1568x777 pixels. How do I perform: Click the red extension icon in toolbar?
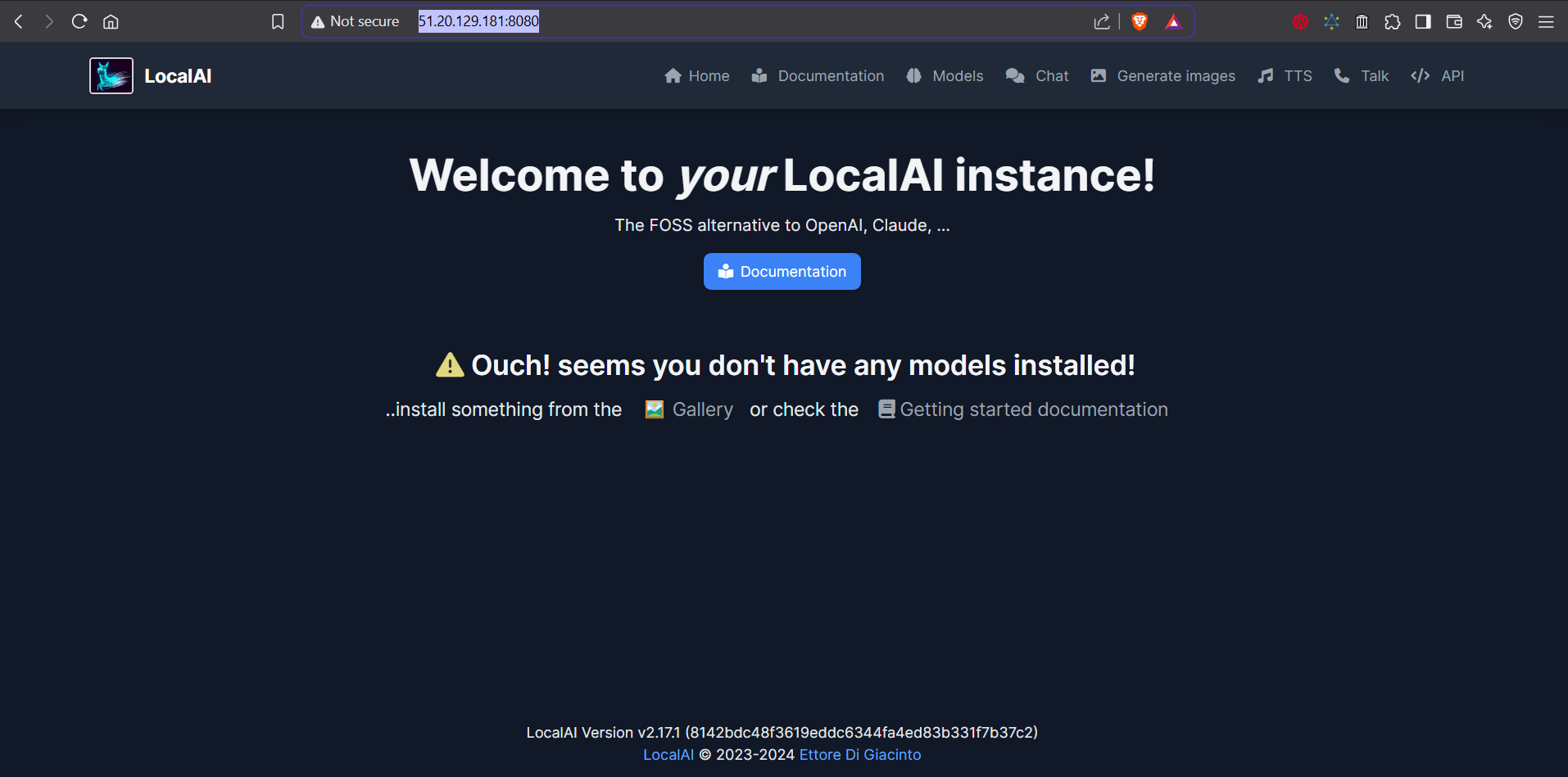click(1300, 21)
